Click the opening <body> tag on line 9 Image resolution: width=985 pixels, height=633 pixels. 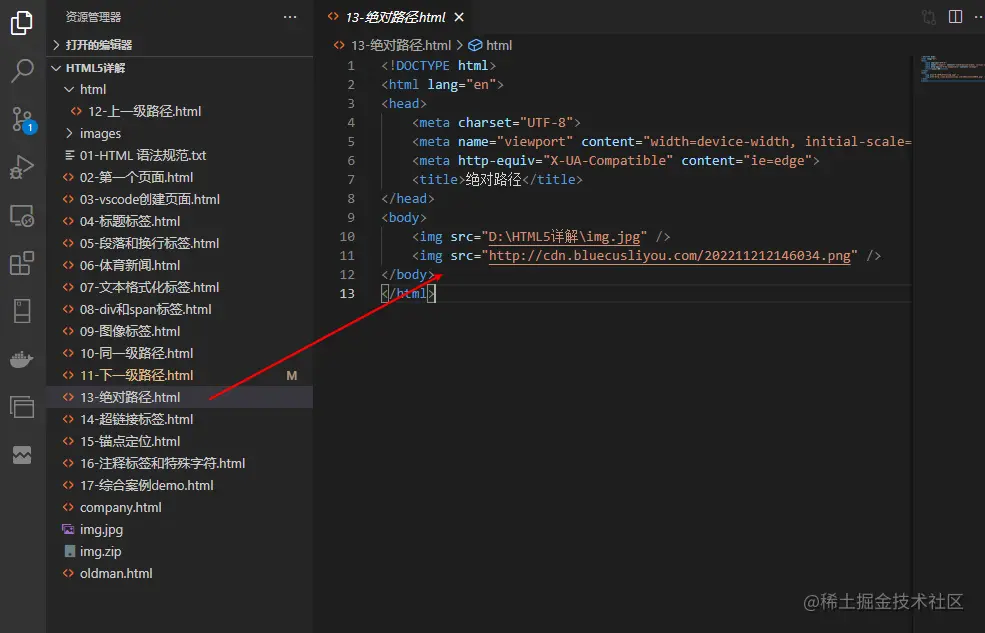click(404, 218)
